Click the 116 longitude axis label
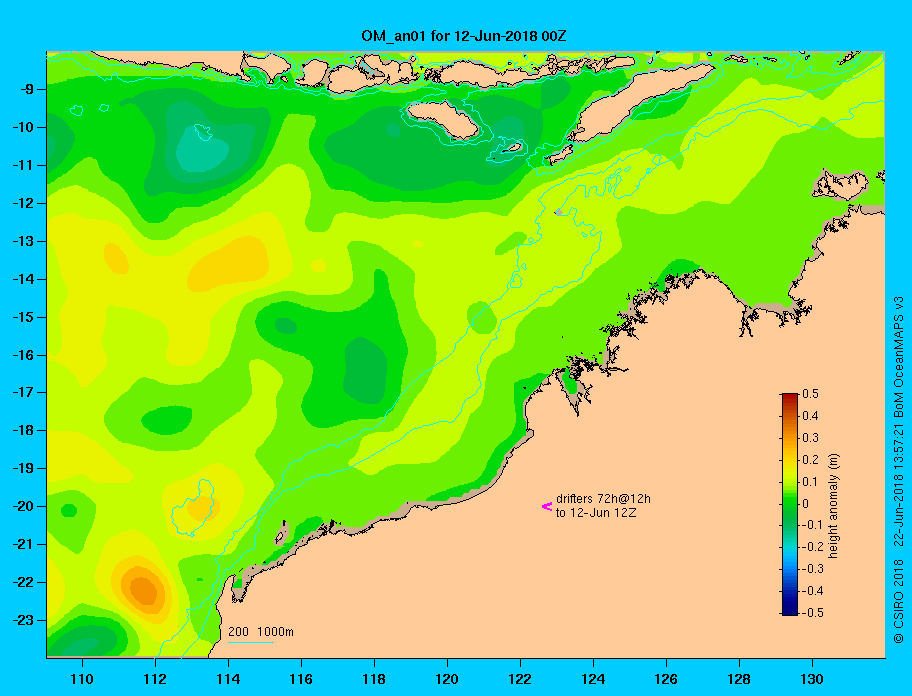This screenshot has width=912, height=696. pyautogui.click(x=301, y=679)
